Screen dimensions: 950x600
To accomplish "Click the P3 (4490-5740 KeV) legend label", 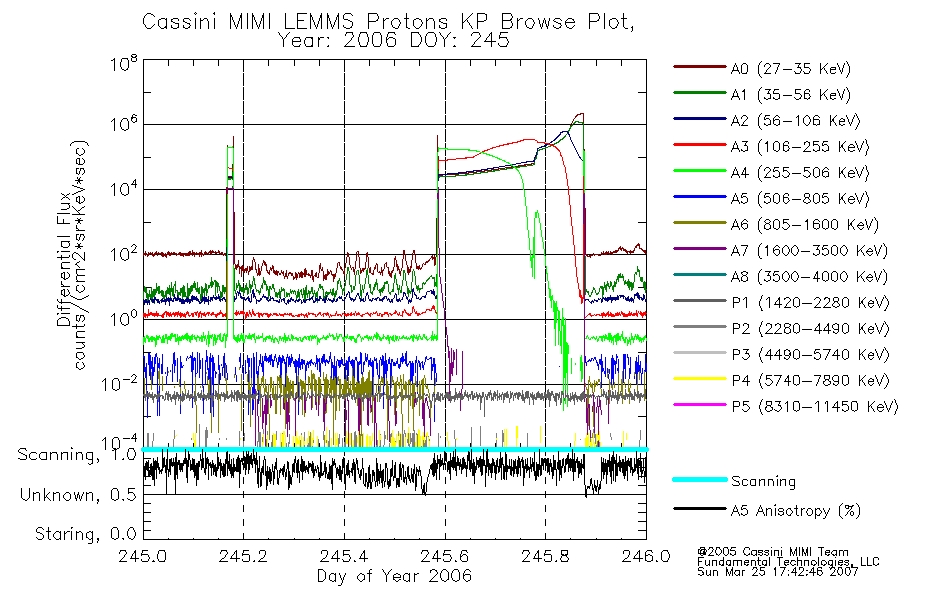I will [x=811, y=355].
